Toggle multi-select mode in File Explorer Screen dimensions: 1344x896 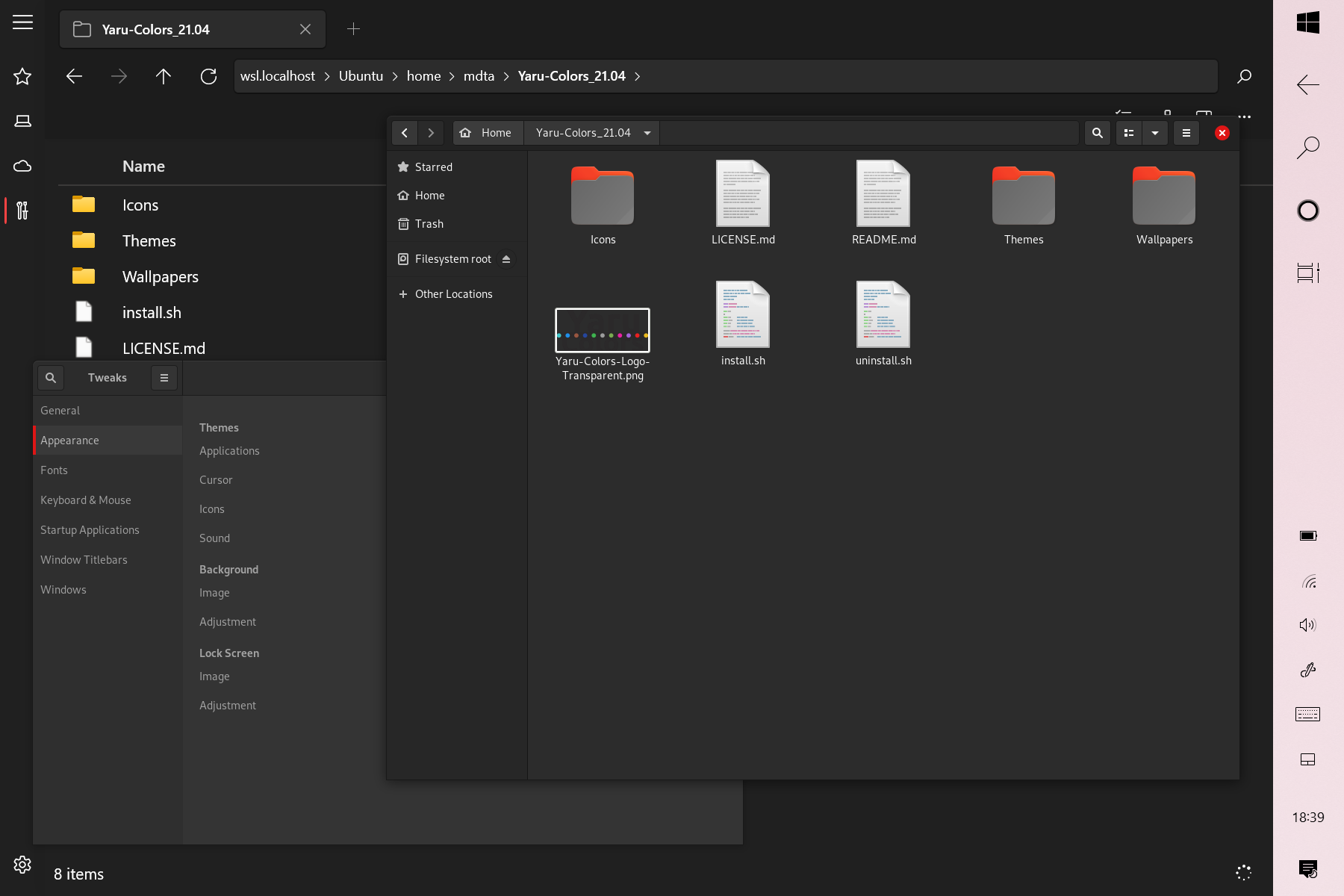pos(1123,113)
